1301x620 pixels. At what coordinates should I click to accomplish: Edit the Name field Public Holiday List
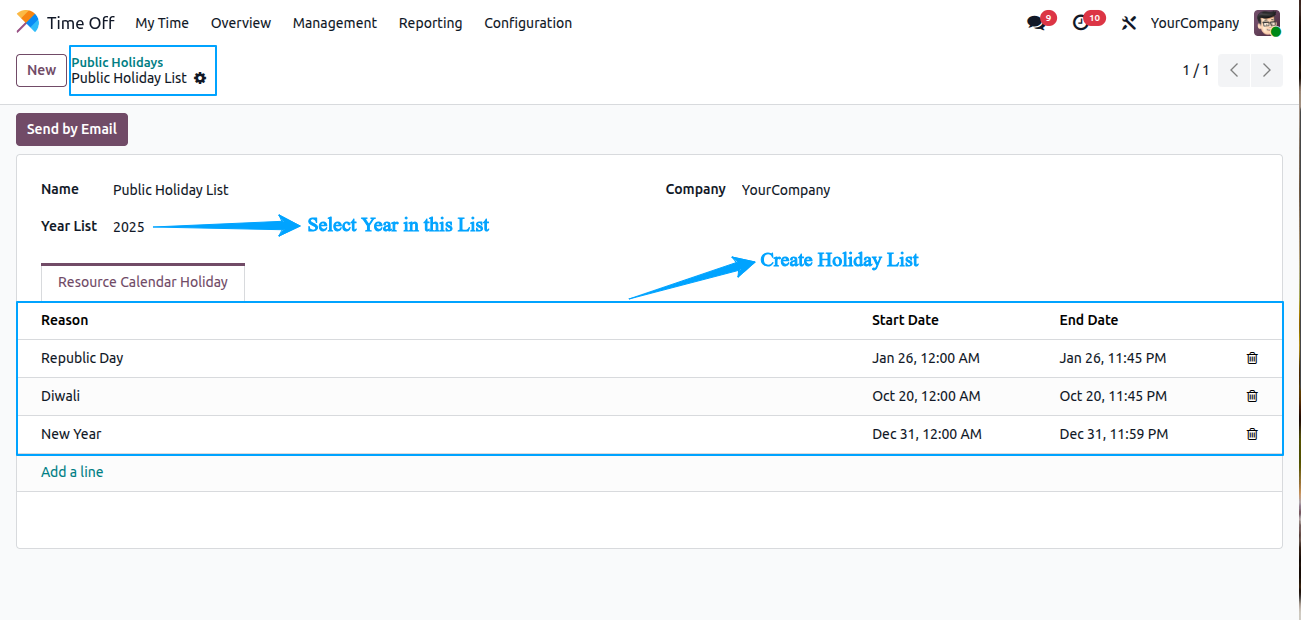171,190
